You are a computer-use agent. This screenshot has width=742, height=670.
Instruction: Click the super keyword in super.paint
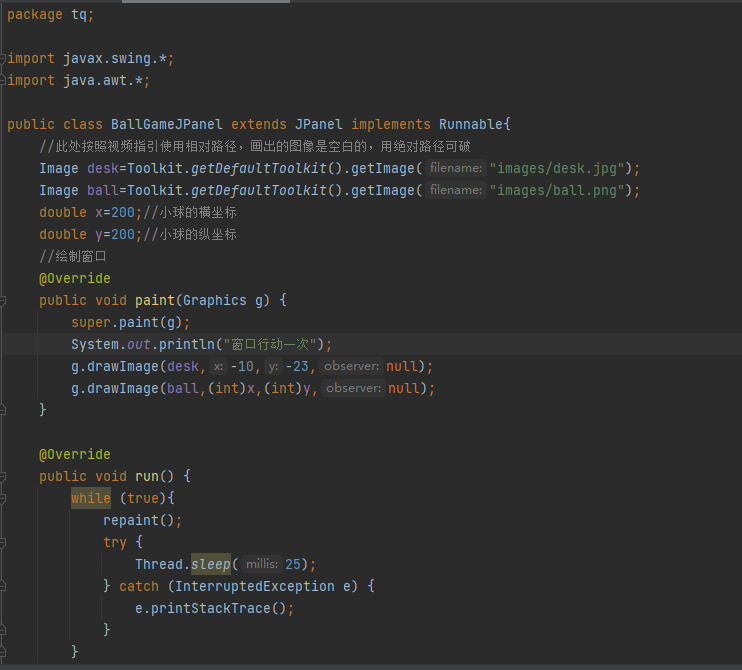pos(91,323)
